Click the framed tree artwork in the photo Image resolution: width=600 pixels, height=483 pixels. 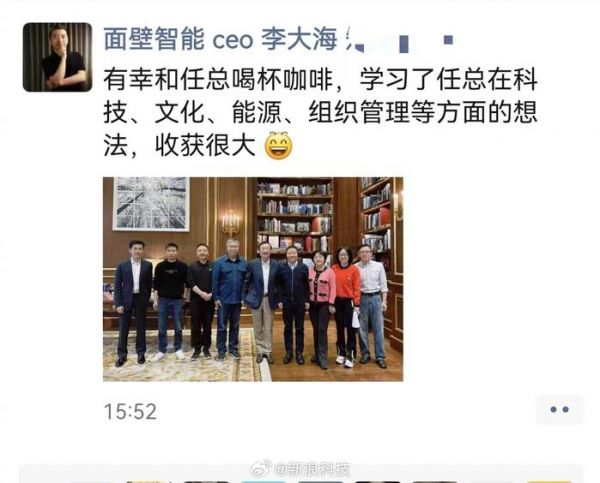tap(152, 203)
